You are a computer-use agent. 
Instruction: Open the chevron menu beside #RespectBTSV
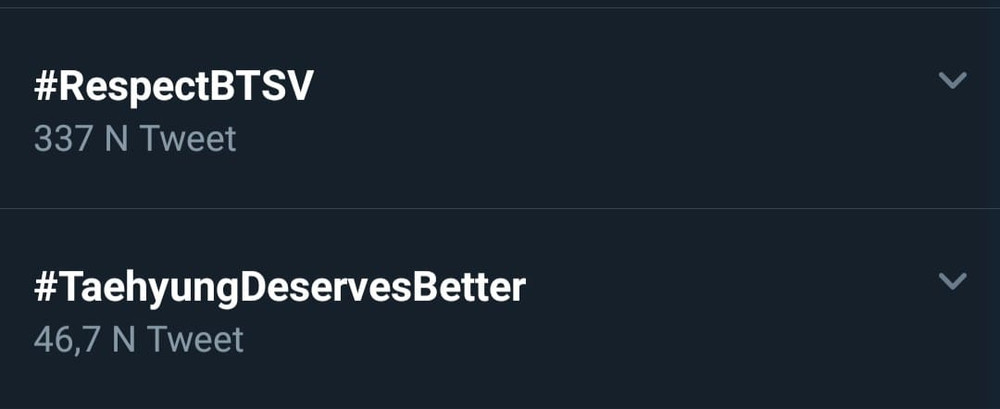pyautogui.click(x=952, y=80)
